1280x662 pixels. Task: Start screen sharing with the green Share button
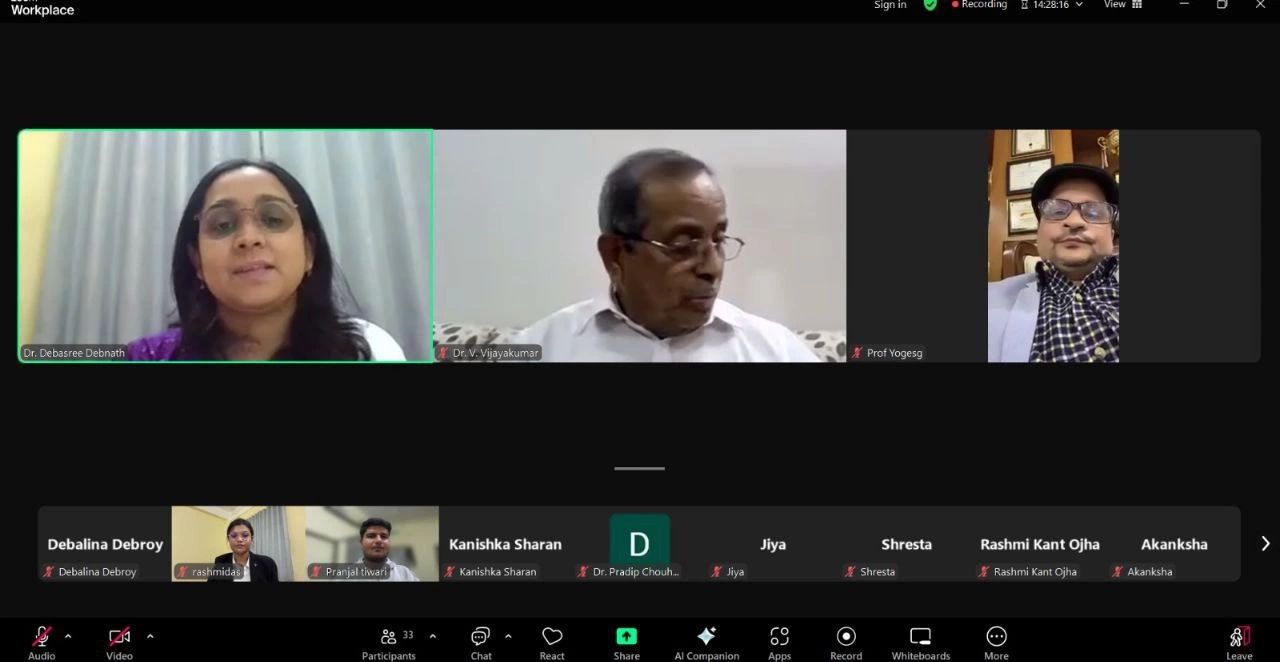(627, 642)
